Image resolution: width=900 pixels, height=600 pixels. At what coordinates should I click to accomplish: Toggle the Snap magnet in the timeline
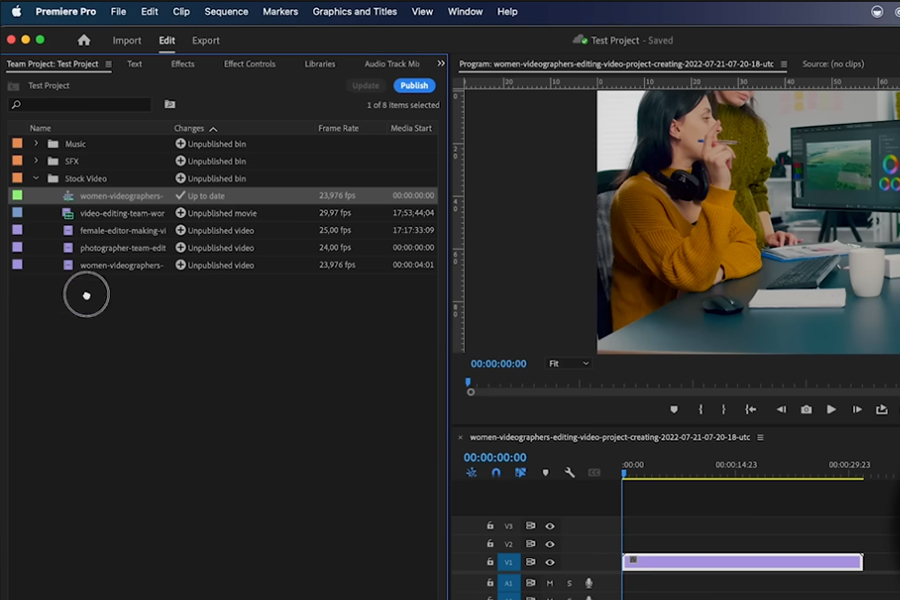coord(496,472)
